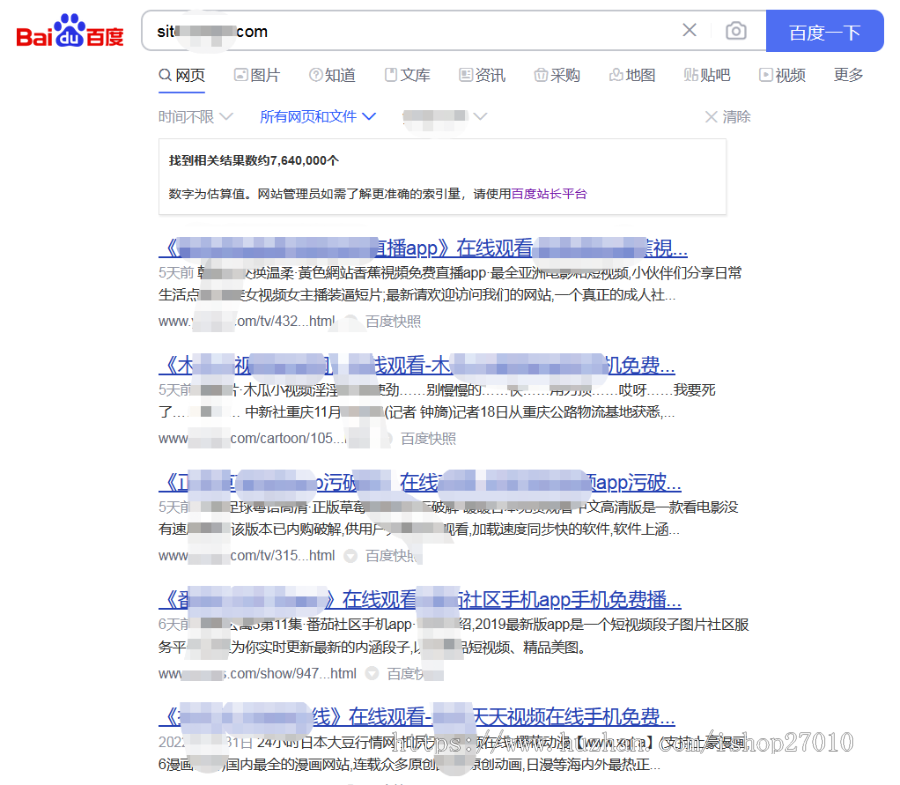900x785 pixels.
Task: Open 百度快照 for the tv/432 result
Action: click(x=393, y=321)
